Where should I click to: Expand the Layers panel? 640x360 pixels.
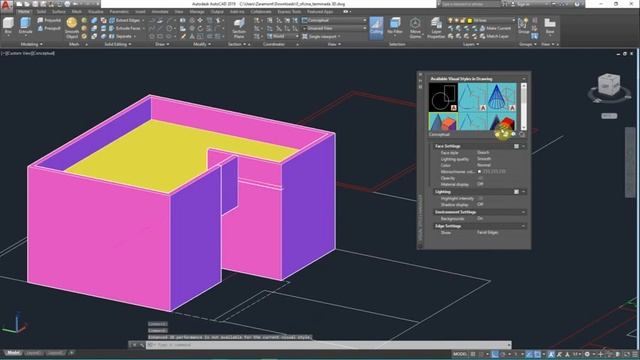tap(471, 44)
